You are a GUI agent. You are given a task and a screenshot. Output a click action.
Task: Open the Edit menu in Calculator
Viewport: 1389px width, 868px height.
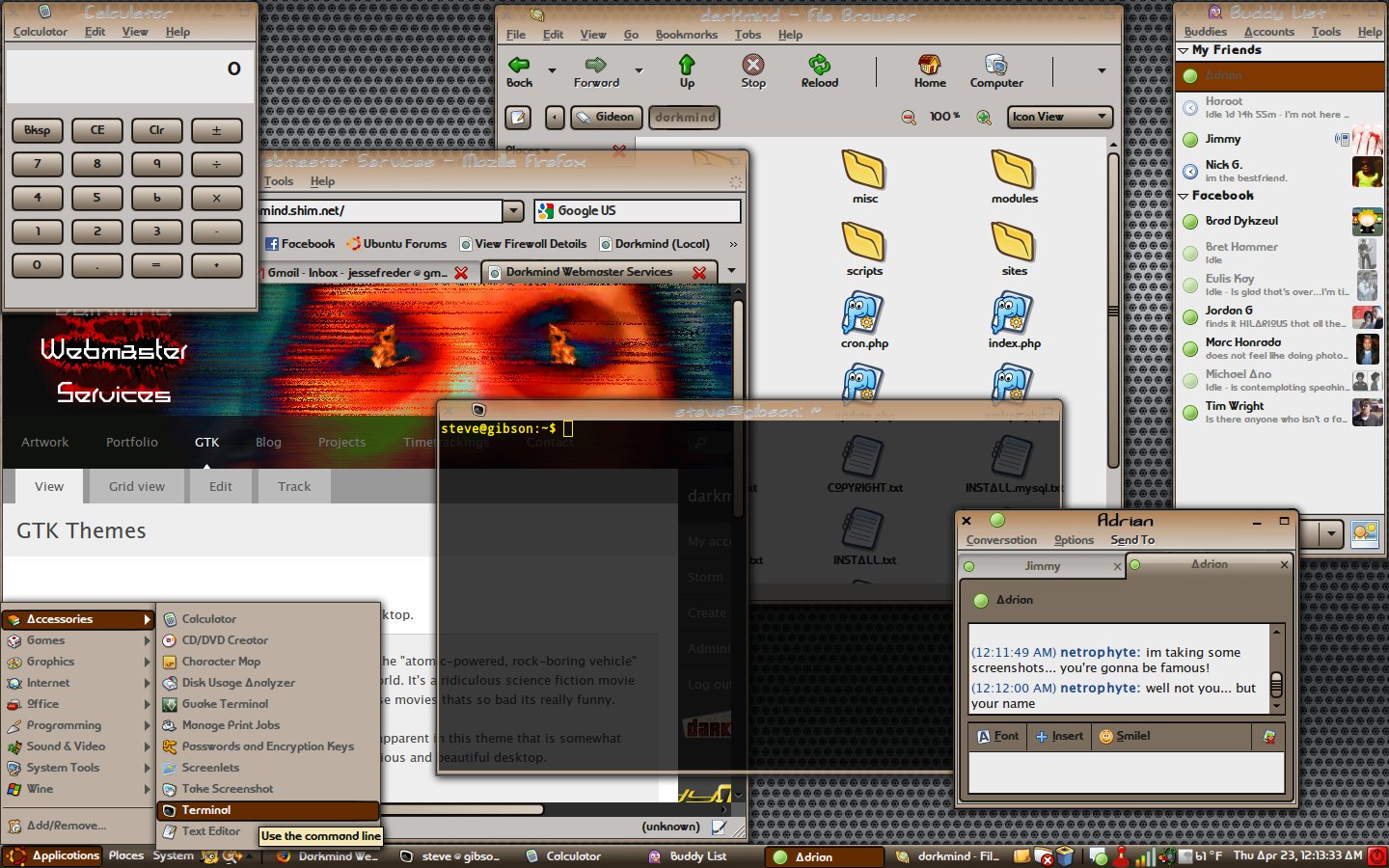[x=95, y=32]
